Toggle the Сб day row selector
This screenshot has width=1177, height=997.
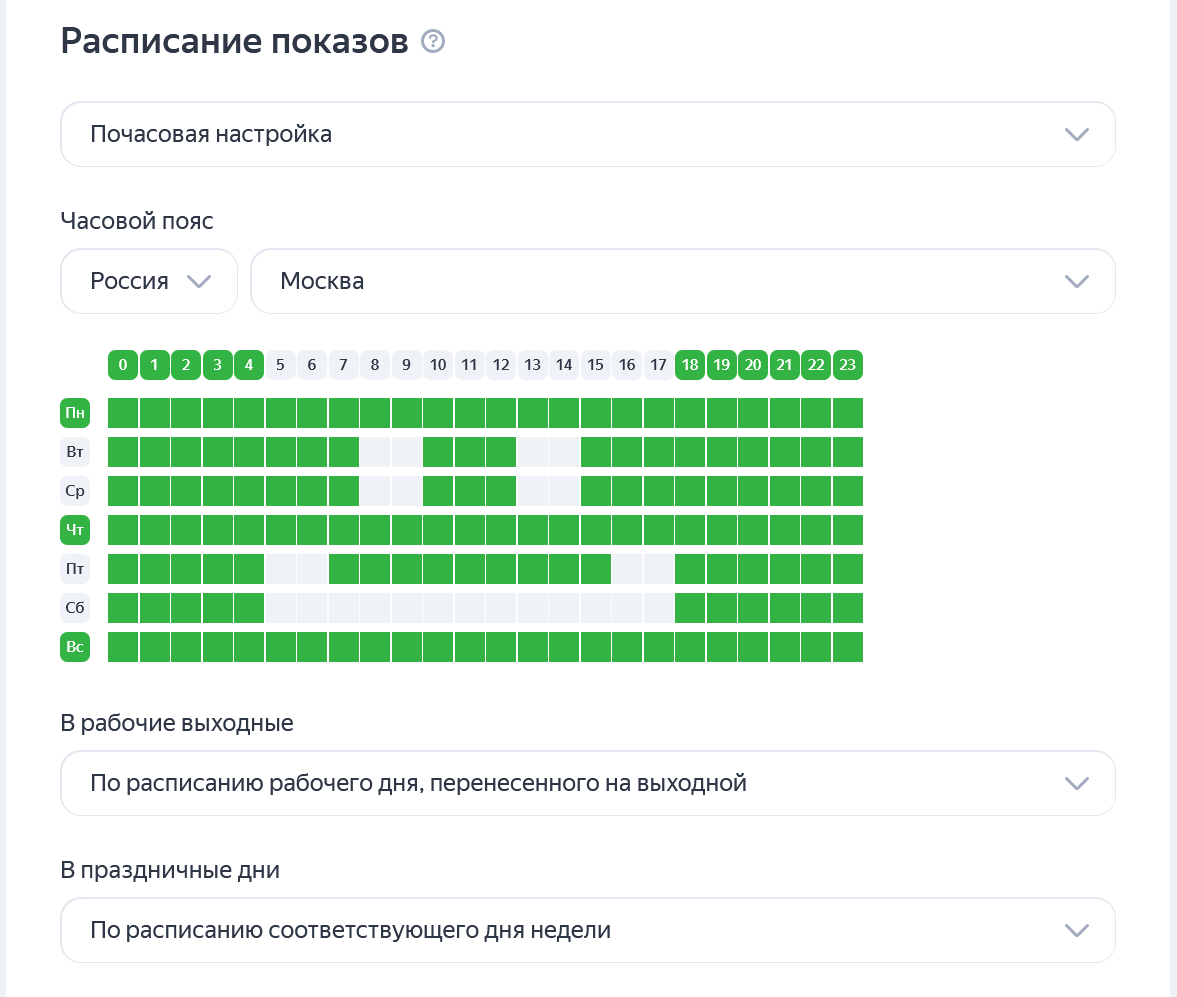(x=75, y=607)
